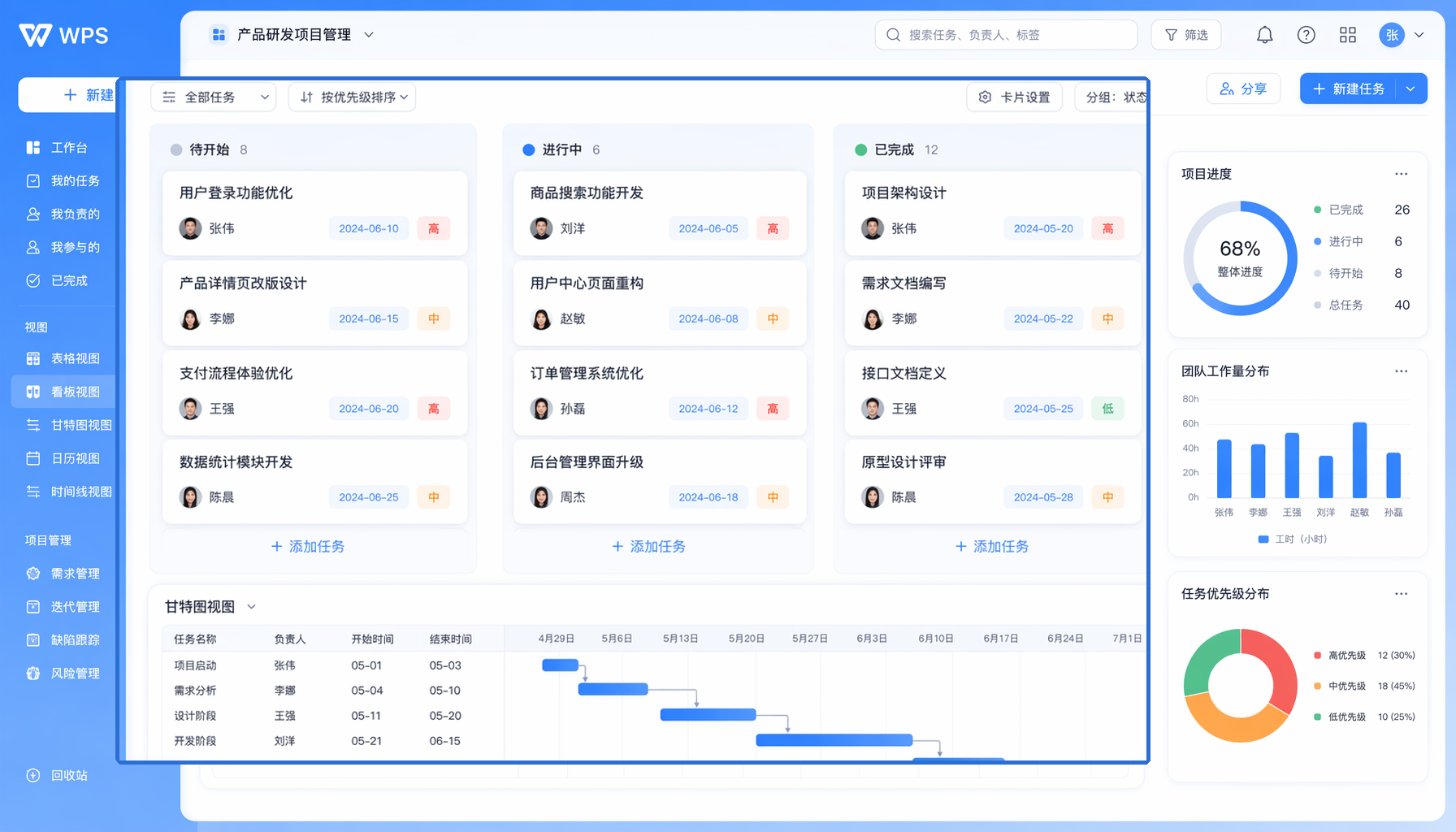Focus the search tasks input field
This screenshot has height=832, width=1456.
coord(1006,35)
